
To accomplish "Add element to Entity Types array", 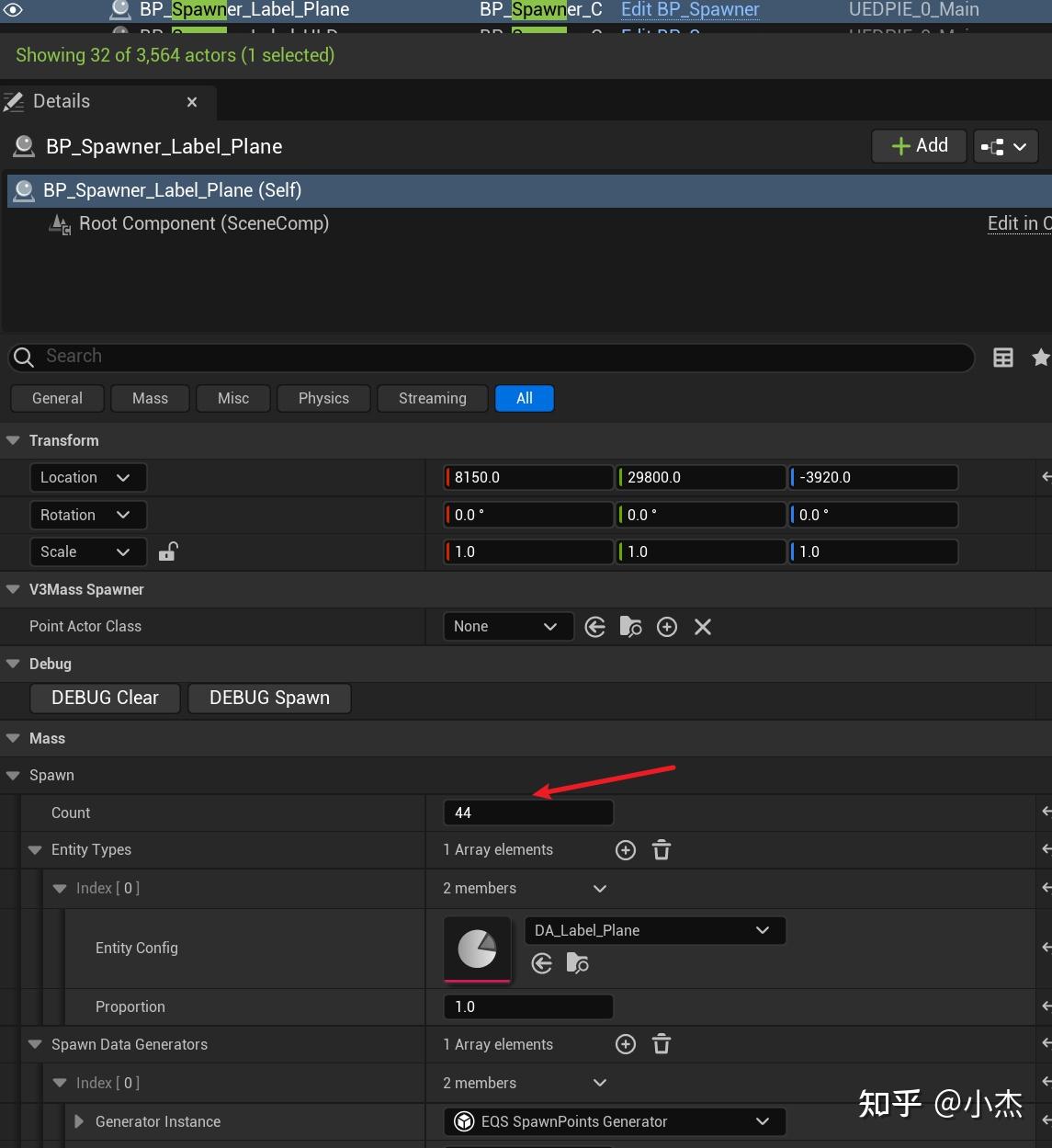I will [x=626, y=850].
